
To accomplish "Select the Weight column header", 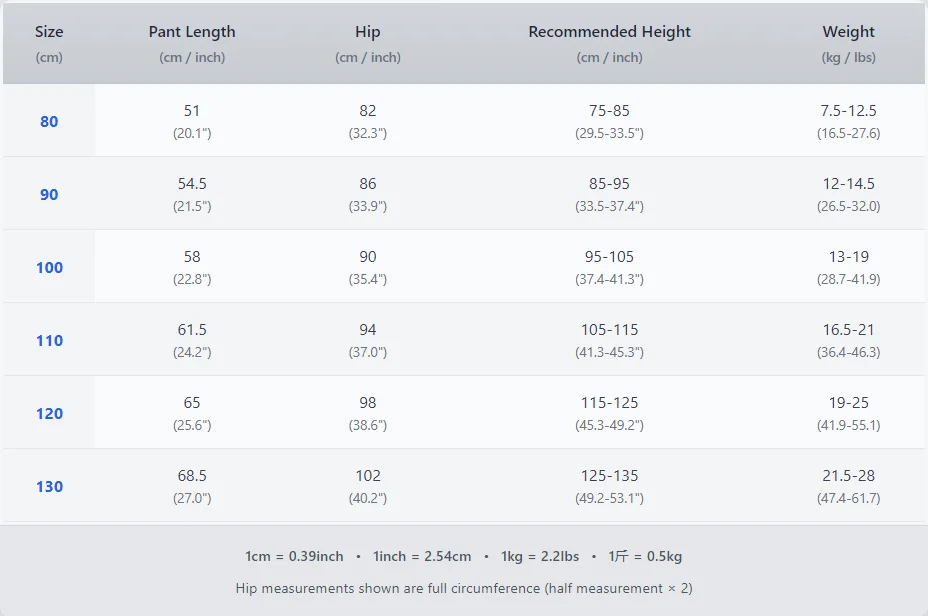I will tap(848, 32).
